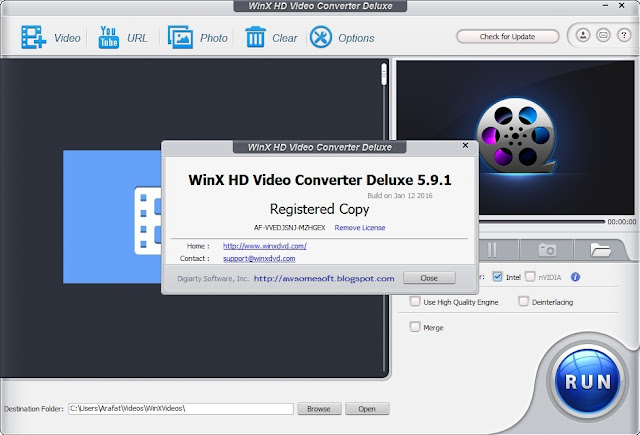The image size is (640, 435).
Task: Uncheck the Intel hardware checkbox
Action: (497, 277)
